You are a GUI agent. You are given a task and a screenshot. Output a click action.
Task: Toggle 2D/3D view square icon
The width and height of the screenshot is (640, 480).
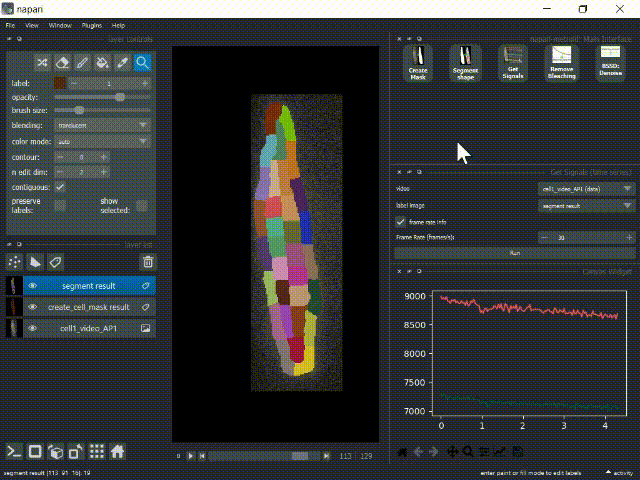pos(35,451)
